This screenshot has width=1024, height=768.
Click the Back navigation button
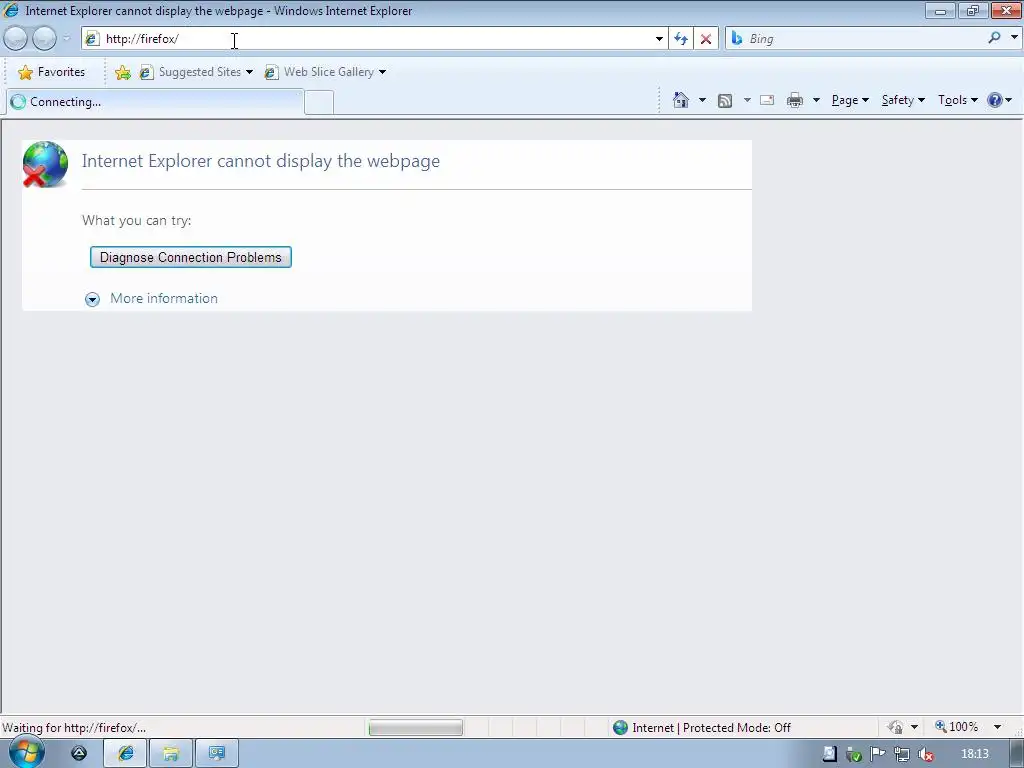(16, 39)
